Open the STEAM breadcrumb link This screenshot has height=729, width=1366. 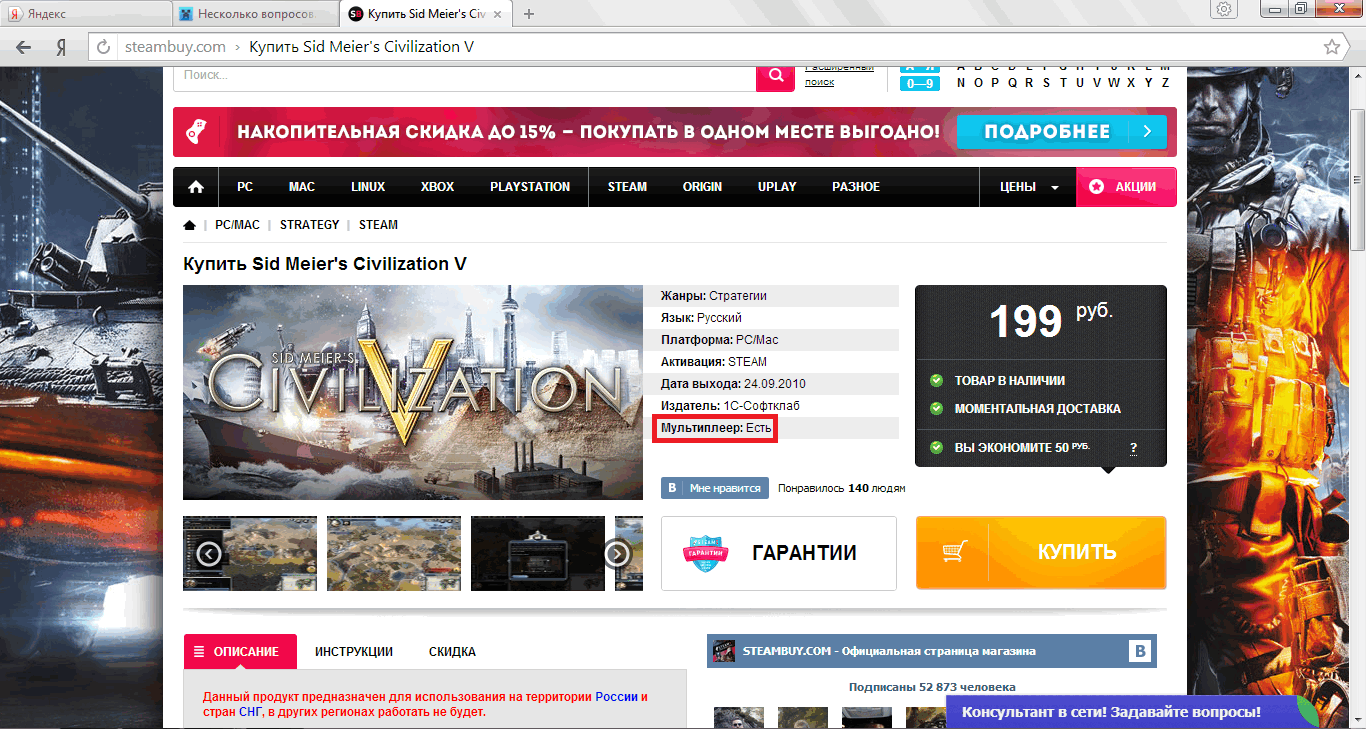(378, 225)
